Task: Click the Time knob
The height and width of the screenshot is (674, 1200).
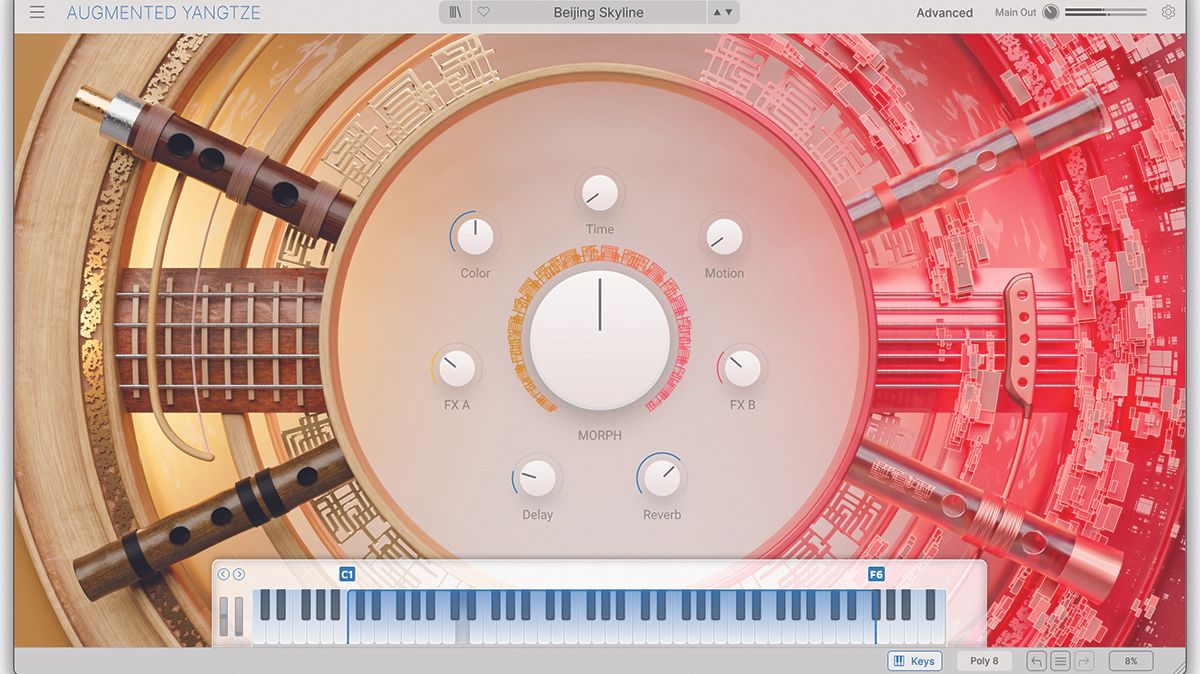Action: pos(599,191)
